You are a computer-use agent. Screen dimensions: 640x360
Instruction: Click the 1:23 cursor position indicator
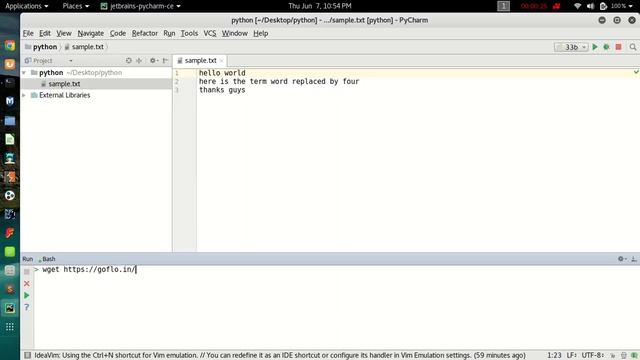click(554, 356)
